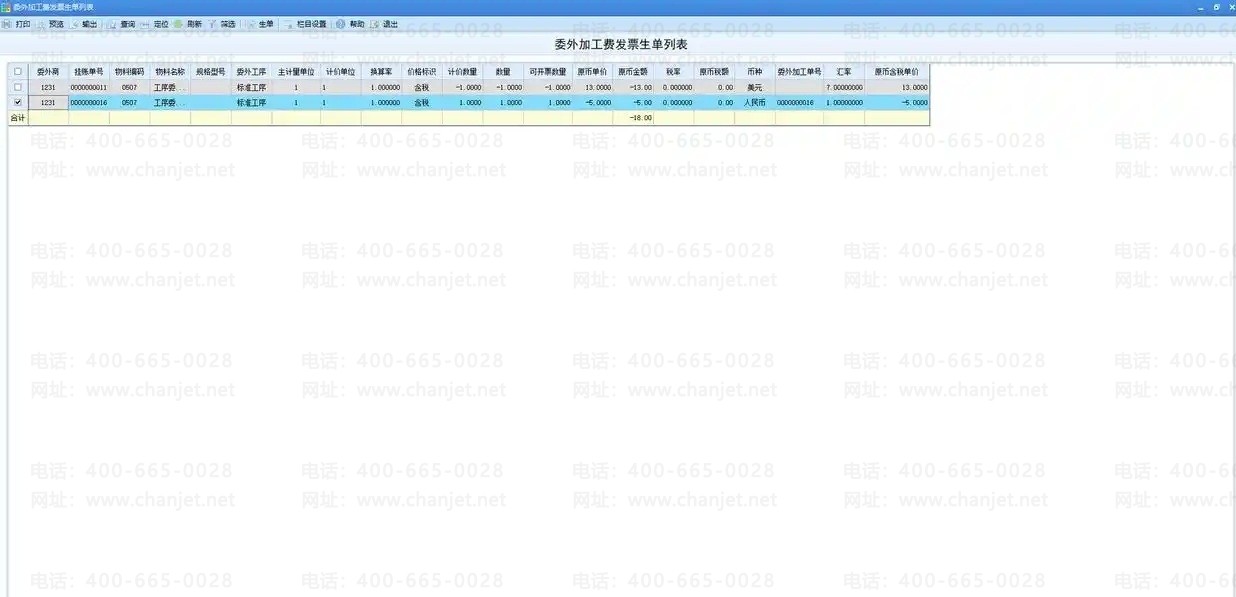This screenshot has height=597, width=1236.
Task: Click the 规格型号 column header
Action: [x=211, y=72]
